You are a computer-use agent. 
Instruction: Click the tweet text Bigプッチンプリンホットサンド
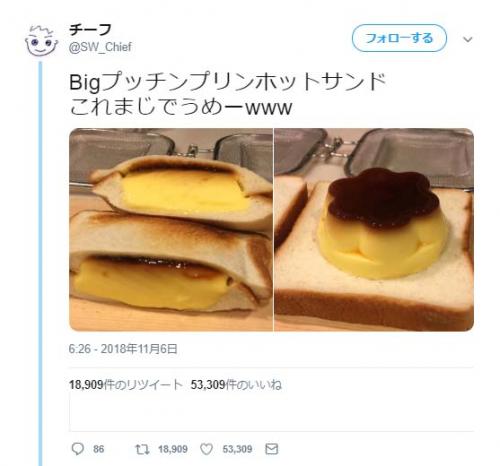227,82
